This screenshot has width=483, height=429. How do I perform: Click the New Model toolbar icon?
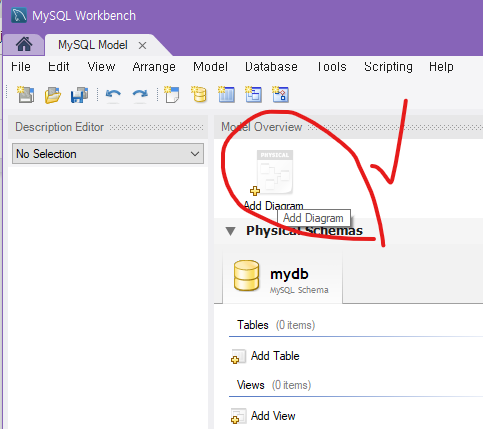26,95
